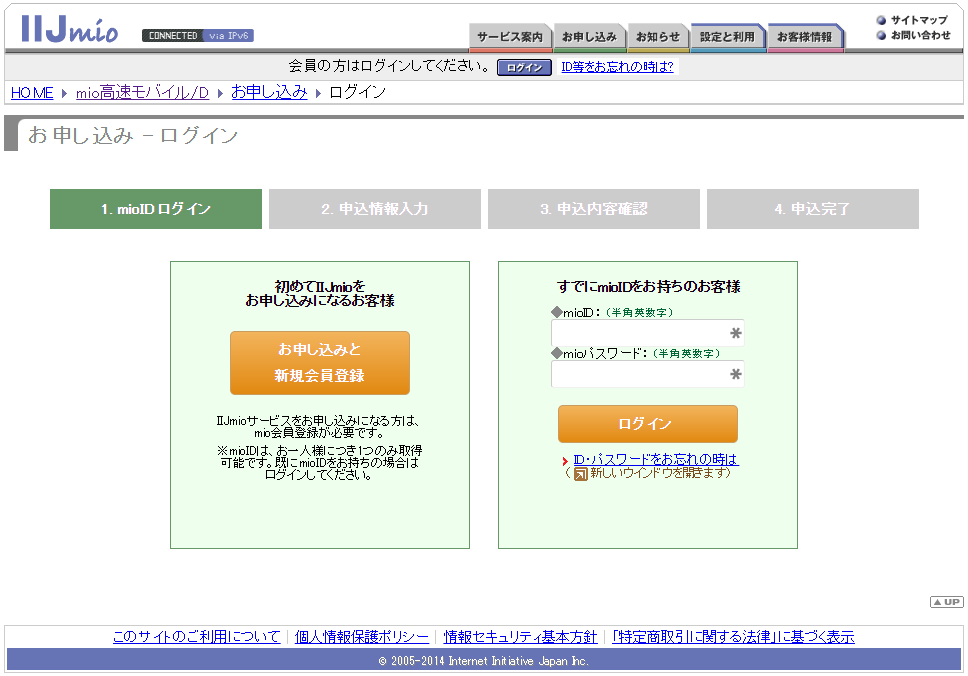Open mio高速モバイル/D breadcrumb link

tap(143, 93)
